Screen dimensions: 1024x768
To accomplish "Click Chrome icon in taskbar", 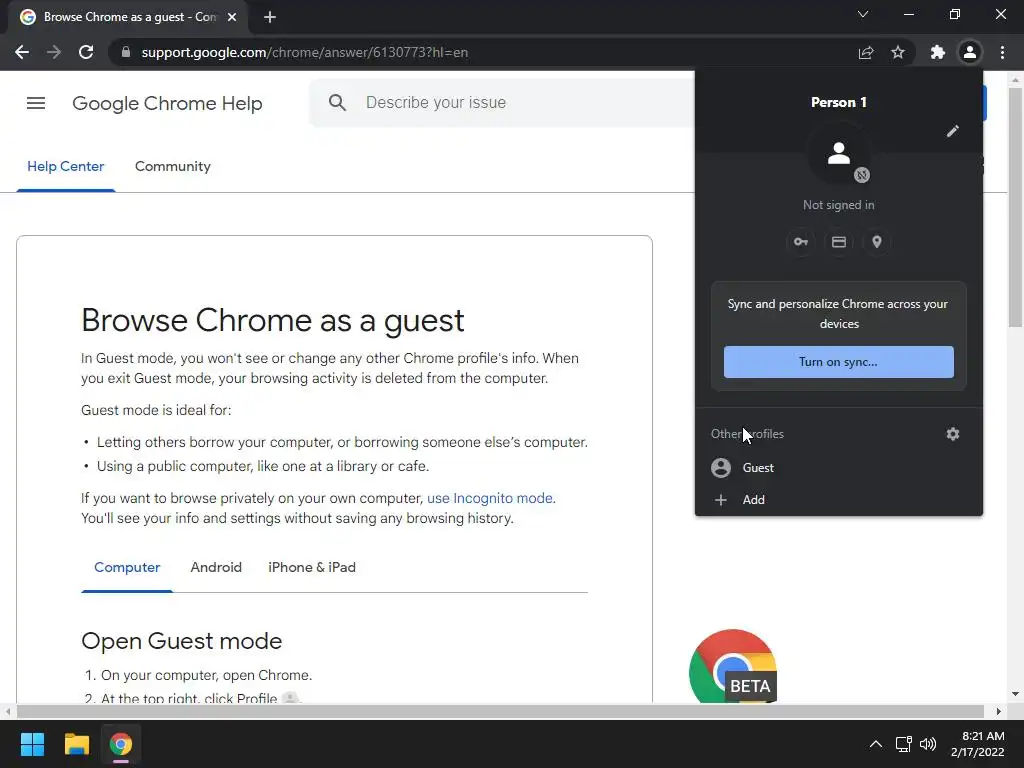I will coord(121,744).
